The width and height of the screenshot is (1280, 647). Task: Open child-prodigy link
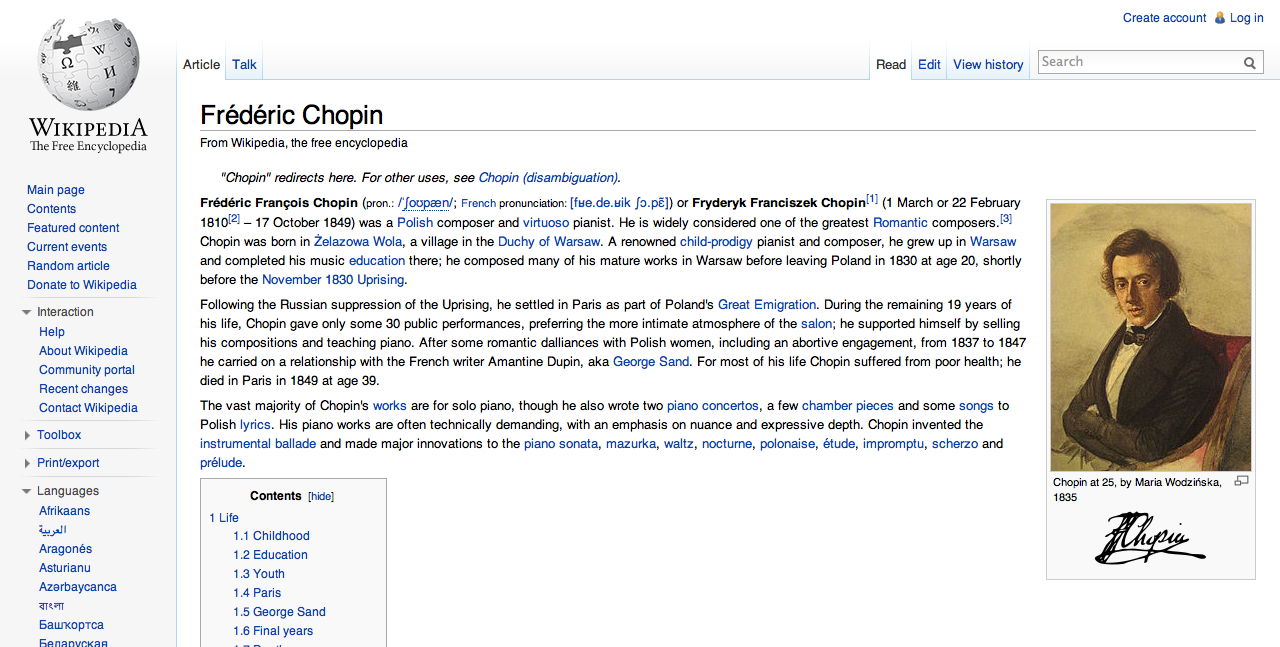[716, 242]
